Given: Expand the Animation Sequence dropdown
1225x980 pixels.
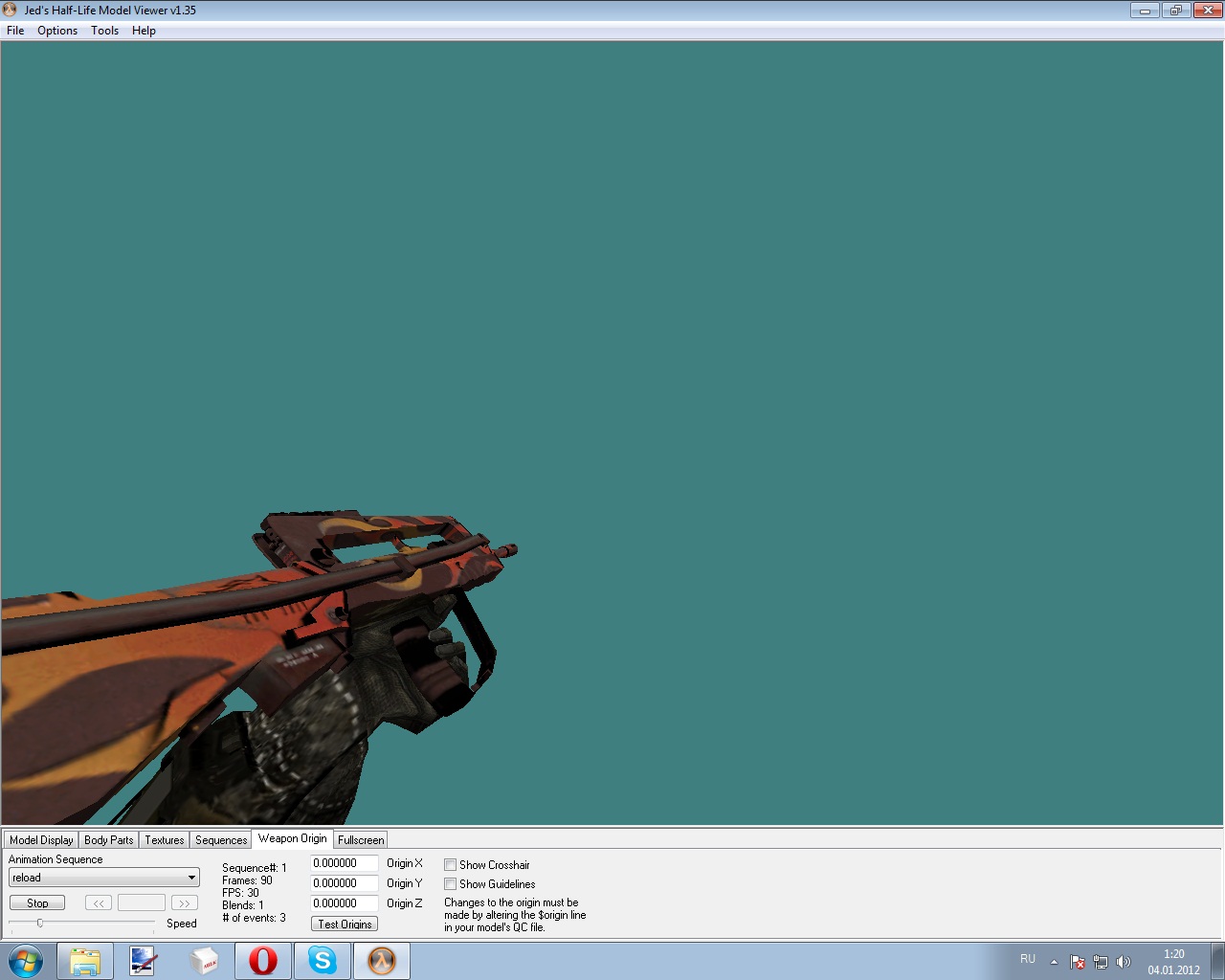Looking at the screenshot, I should [191, 878].
